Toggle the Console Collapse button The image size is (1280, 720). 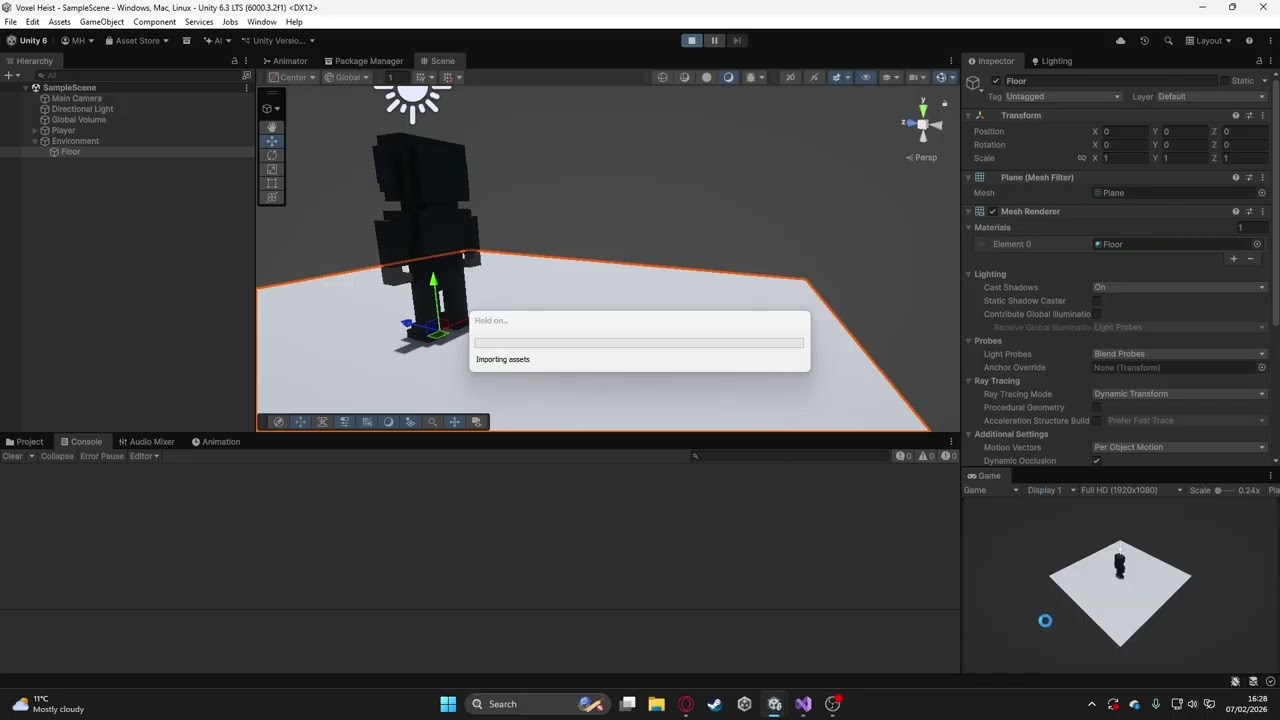57,456
